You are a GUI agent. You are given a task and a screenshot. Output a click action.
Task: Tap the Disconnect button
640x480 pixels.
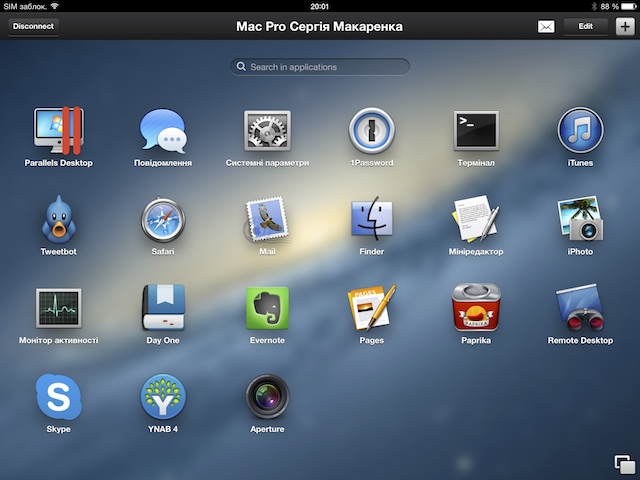pyautogui.click(x=33, y=27)
